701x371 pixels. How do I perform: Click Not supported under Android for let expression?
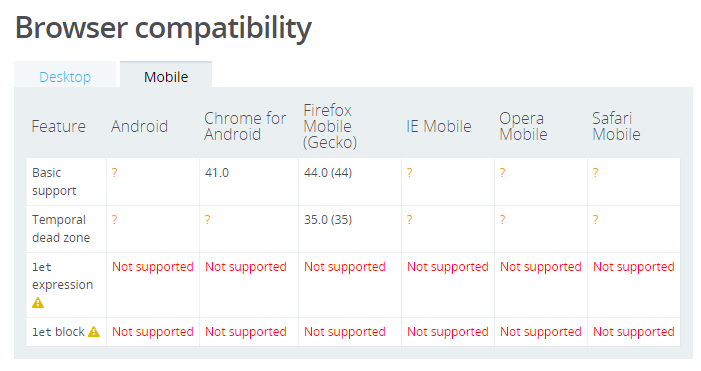point(153,267)
